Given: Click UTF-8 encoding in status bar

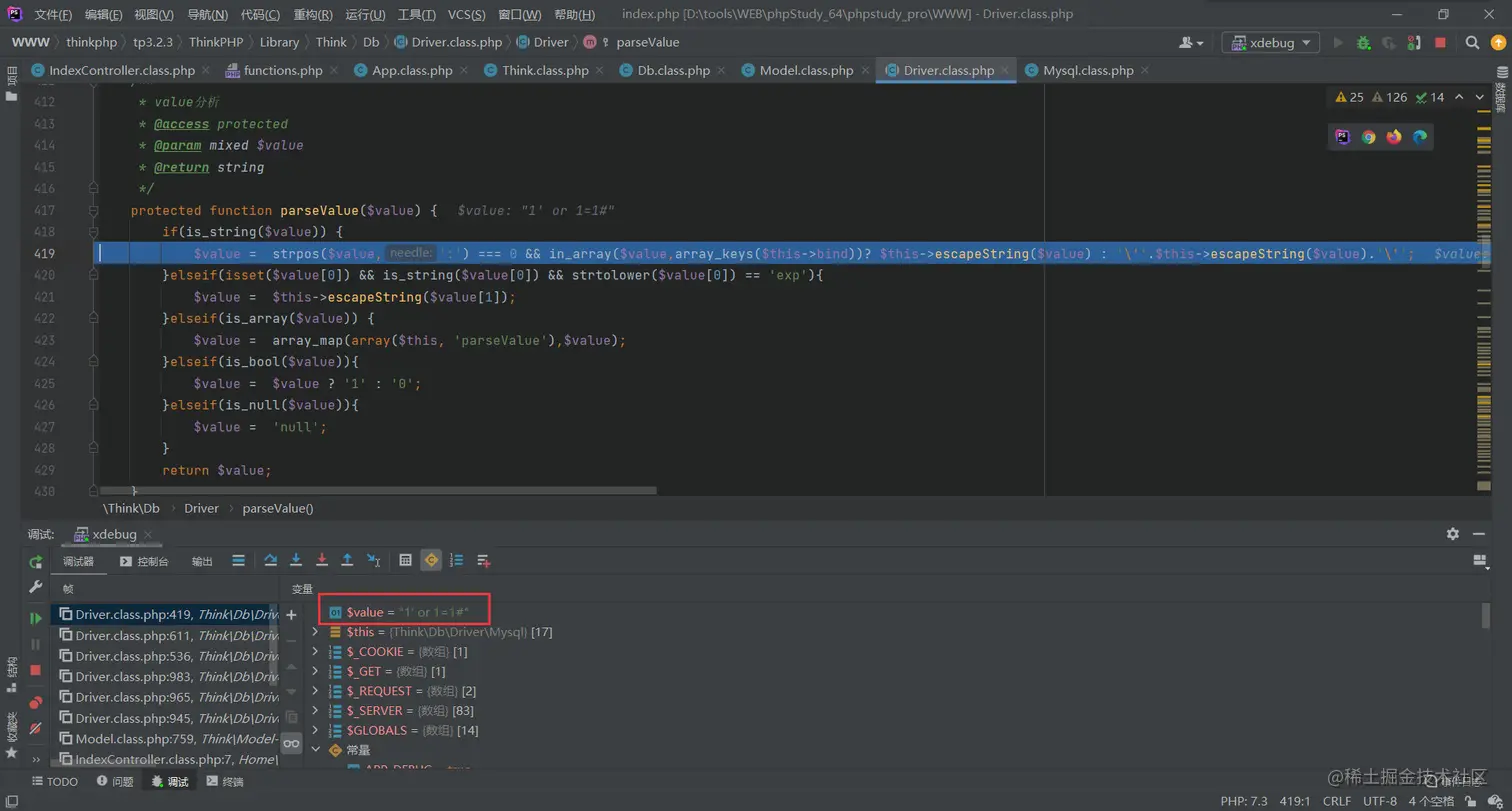Looking at the screenshot, I should point(1379,801).
